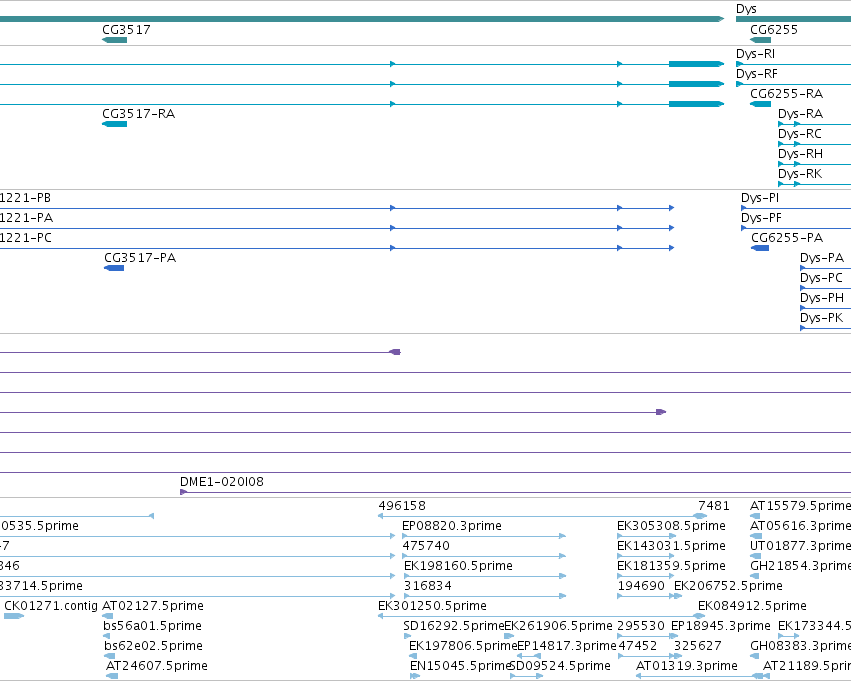Select the GH21854.3prime EST label

coord(801,567)
